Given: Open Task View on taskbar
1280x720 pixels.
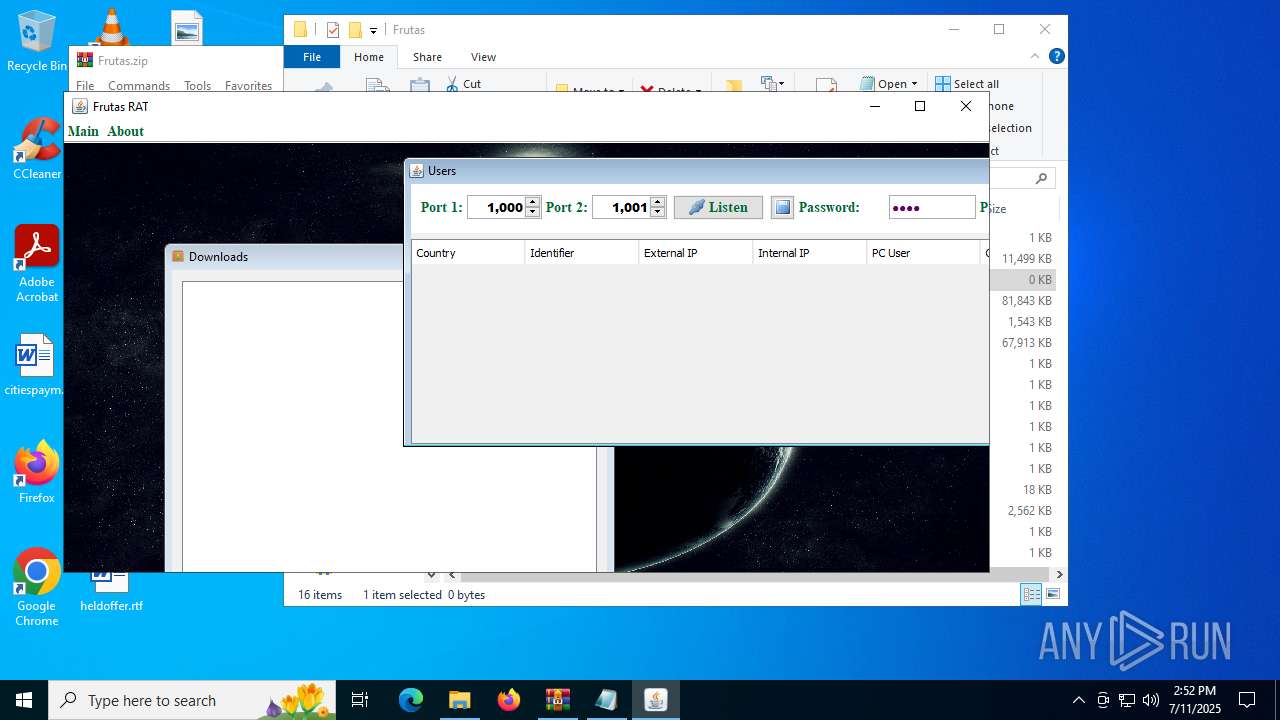Looking at the screenshot, I should point(360,700).
